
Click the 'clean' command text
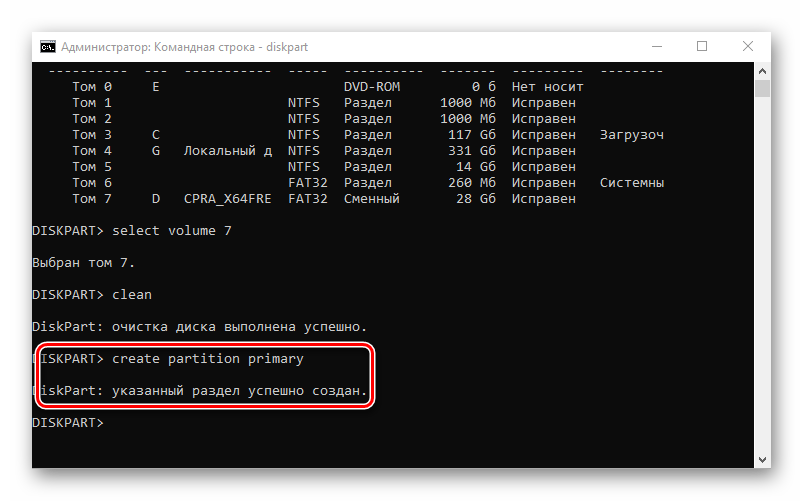[x=132, y=295]
